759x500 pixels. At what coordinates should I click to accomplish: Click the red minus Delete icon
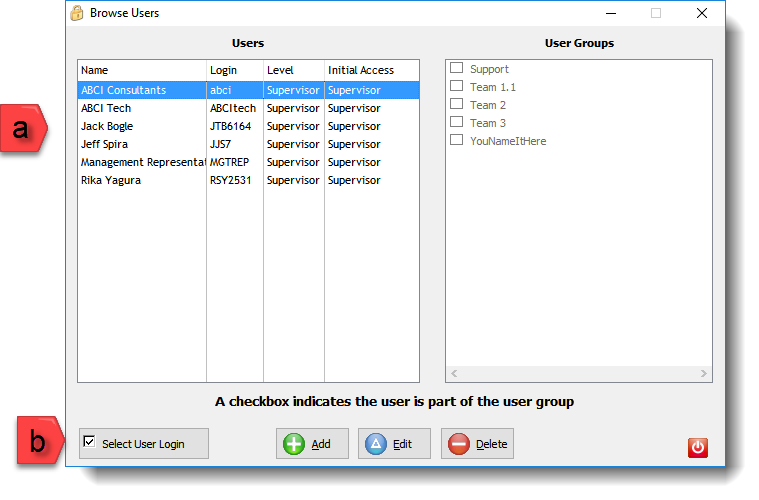459,444
